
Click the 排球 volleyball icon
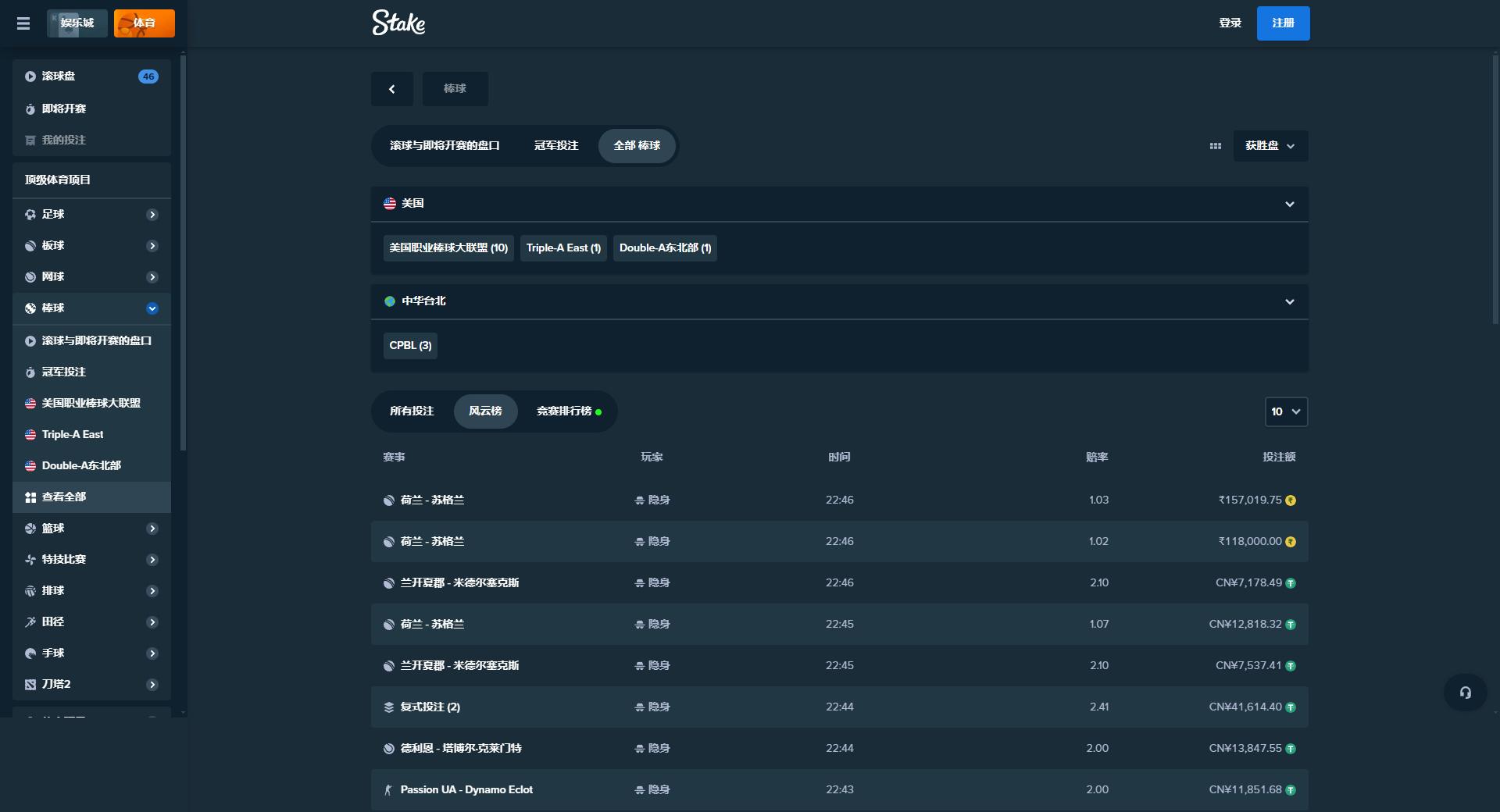[30, 591]
